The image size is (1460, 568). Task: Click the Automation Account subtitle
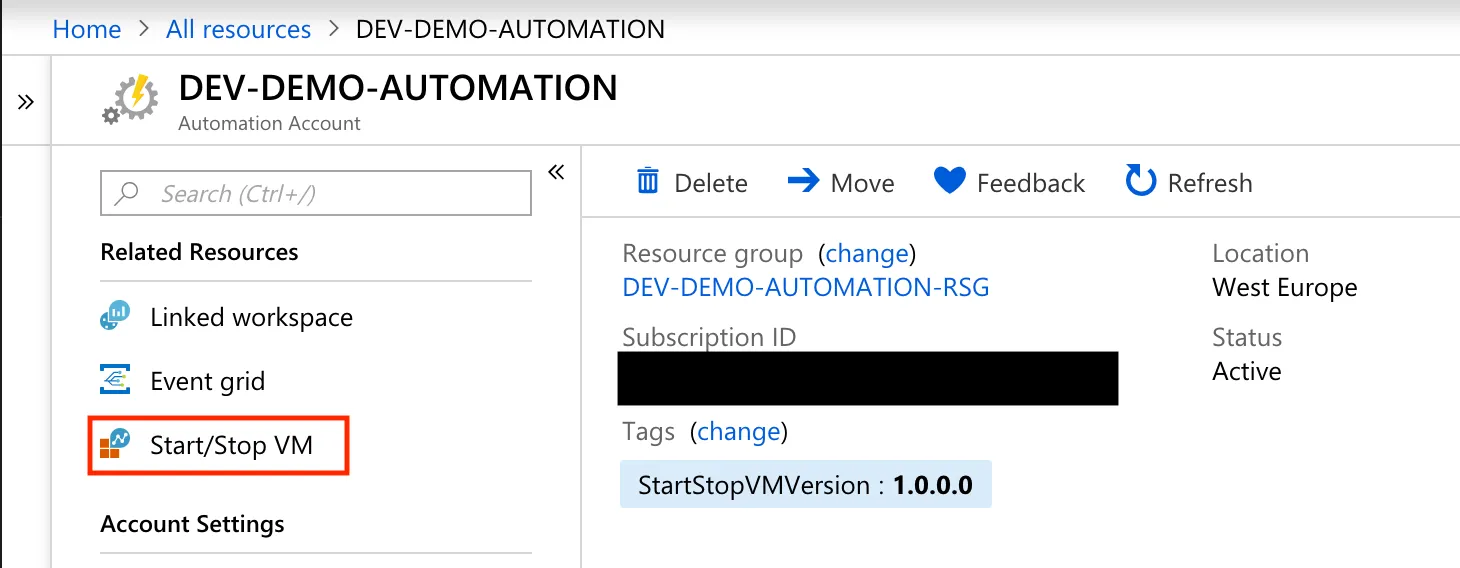pos(269,124)
